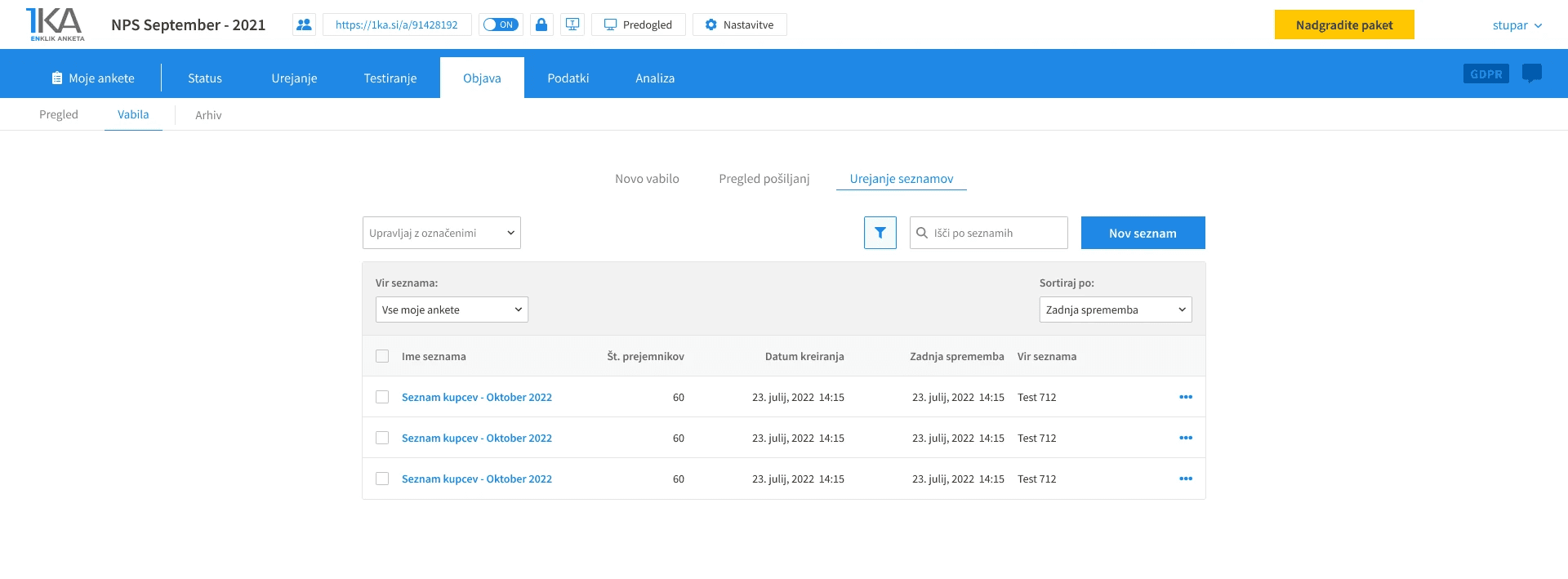The height and width of the screenshot is (579, 1568).
Task: Select Urejanje seznamov section
Action: click(x=902, y=179)
